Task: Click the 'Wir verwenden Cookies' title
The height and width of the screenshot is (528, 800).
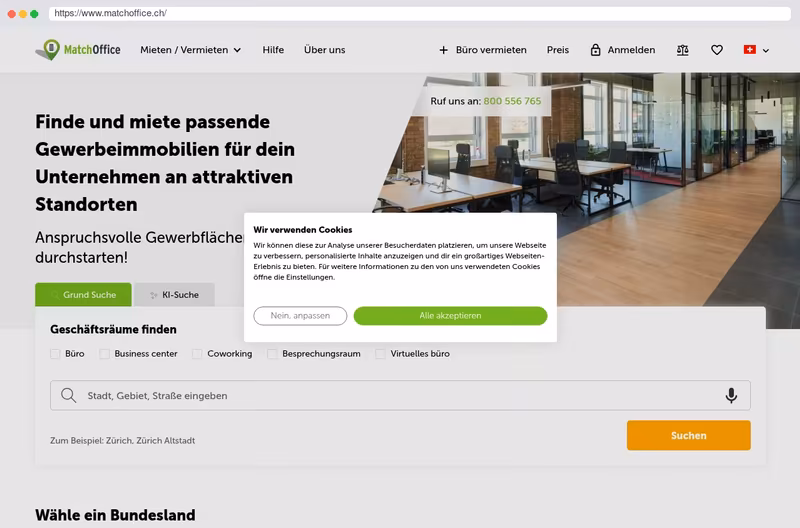Action: click(x=303, y=230)
